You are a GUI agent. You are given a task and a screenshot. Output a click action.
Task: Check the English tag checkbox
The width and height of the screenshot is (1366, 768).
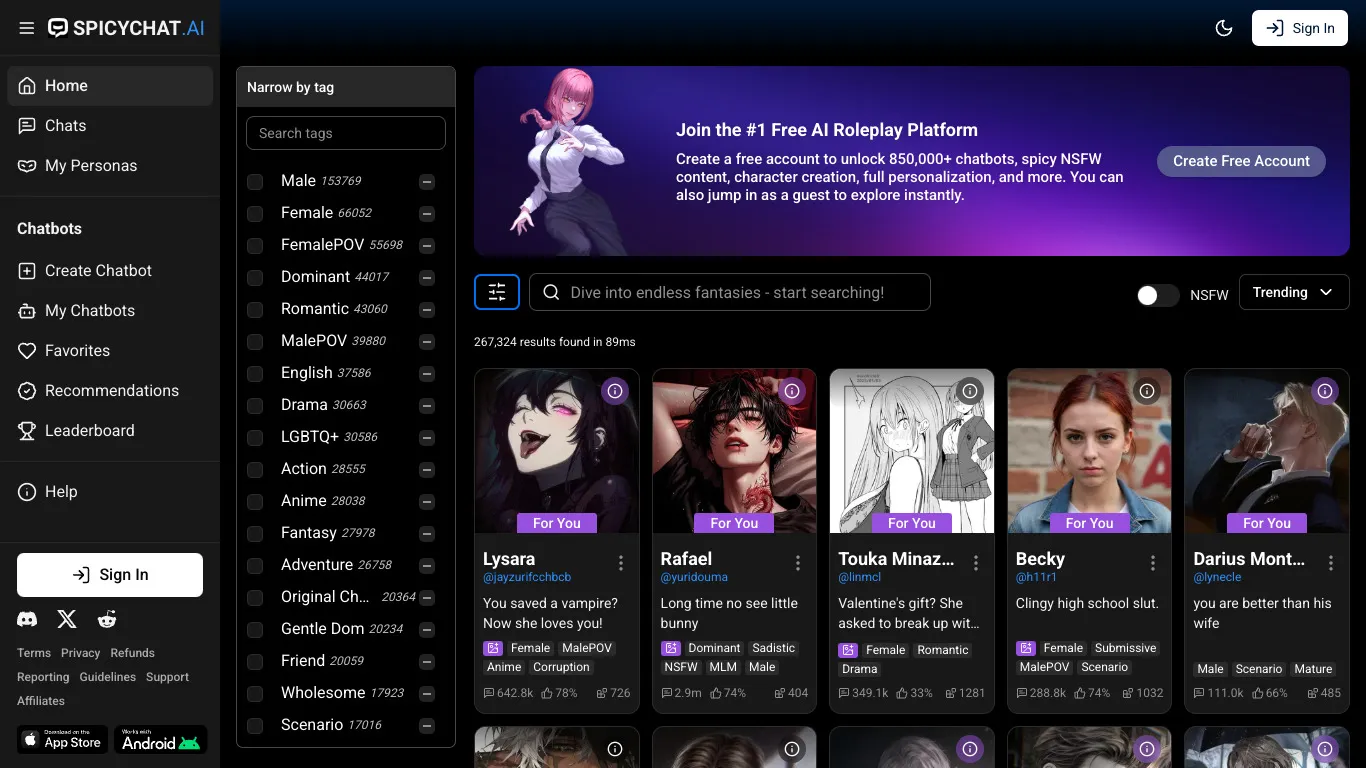click(255, 374)
